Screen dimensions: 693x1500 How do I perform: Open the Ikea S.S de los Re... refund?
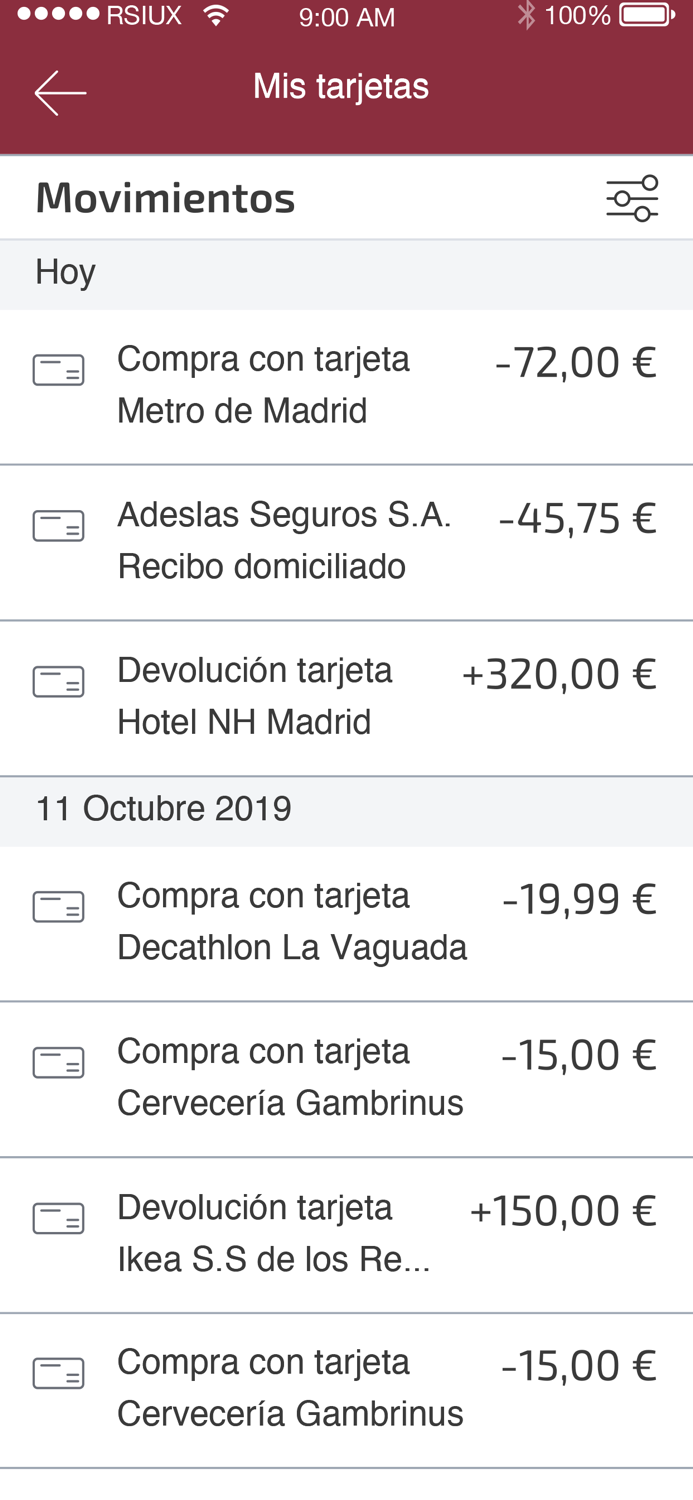click(x=346, y=1231)
